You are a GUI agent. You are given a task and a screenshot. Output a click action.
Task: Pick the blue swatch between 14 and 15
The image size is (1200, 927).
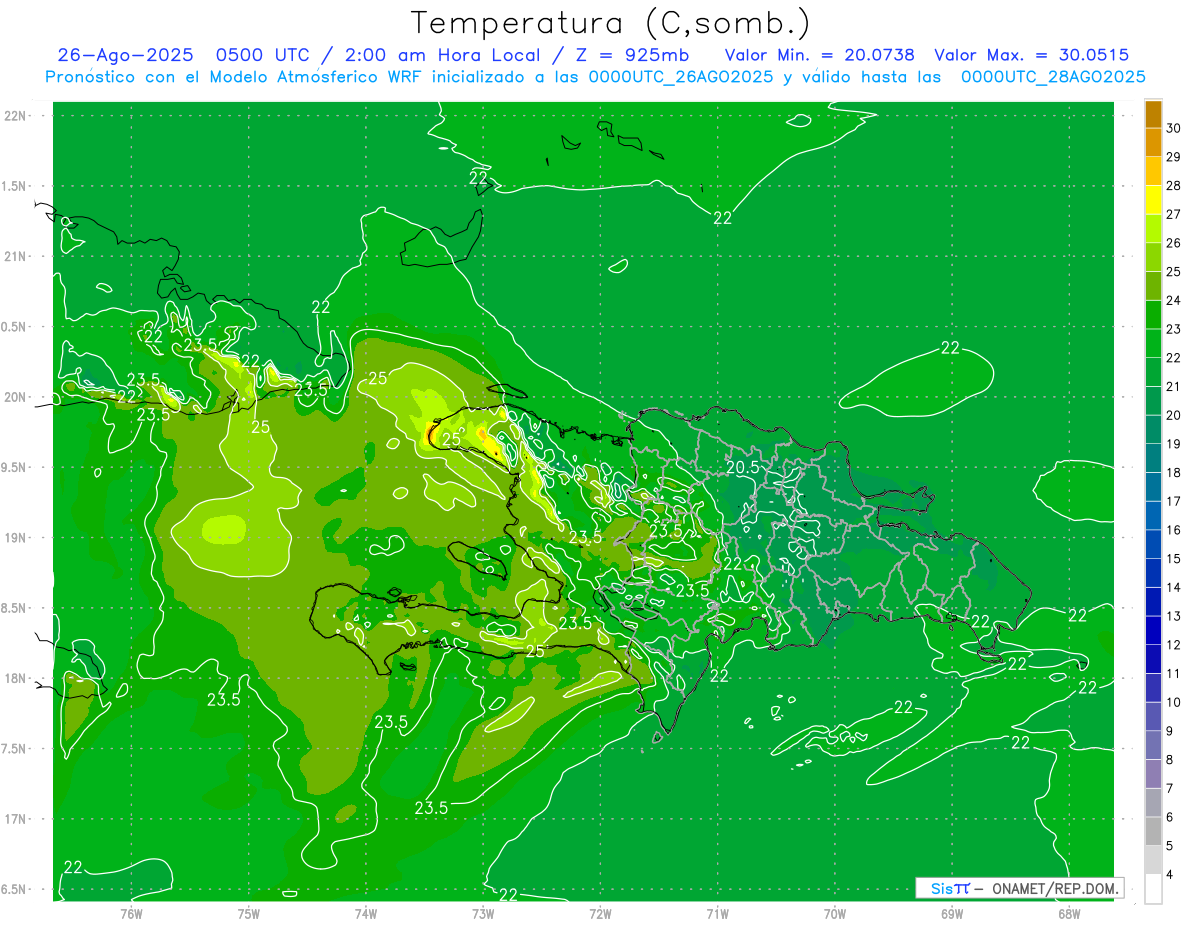(x=1153, y=573)
